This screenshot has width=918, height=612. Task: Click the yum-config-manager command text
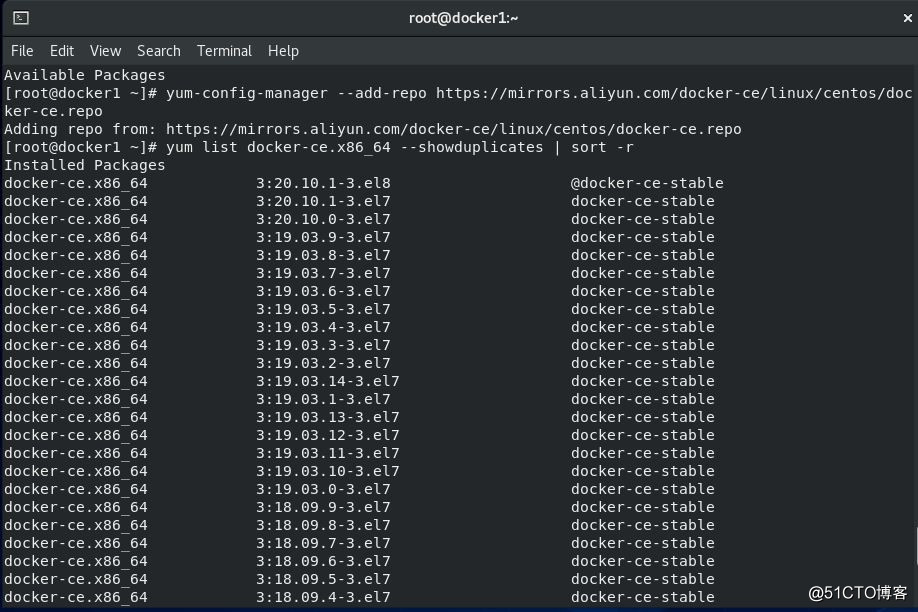point(539,93)
